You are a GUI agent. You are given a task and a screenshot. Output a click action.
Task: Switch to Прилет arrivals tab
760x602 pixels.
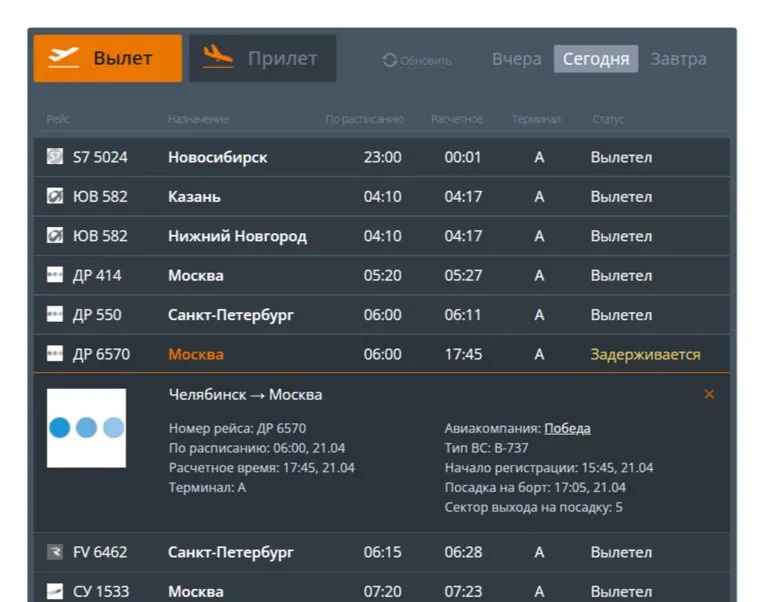coord(263,58)
